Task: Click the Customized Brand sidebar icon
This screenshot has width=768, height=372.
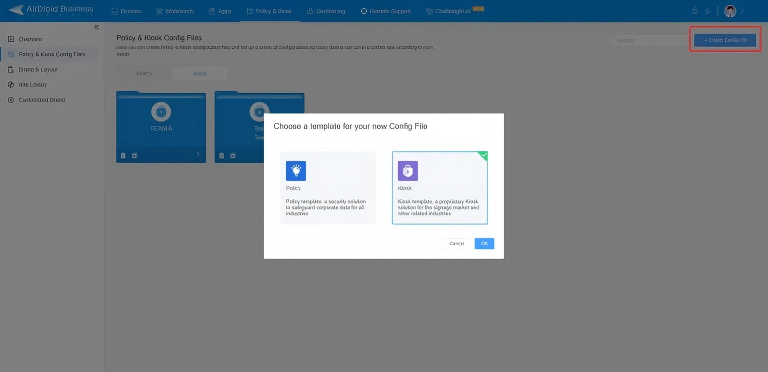Action: [11, 100]
